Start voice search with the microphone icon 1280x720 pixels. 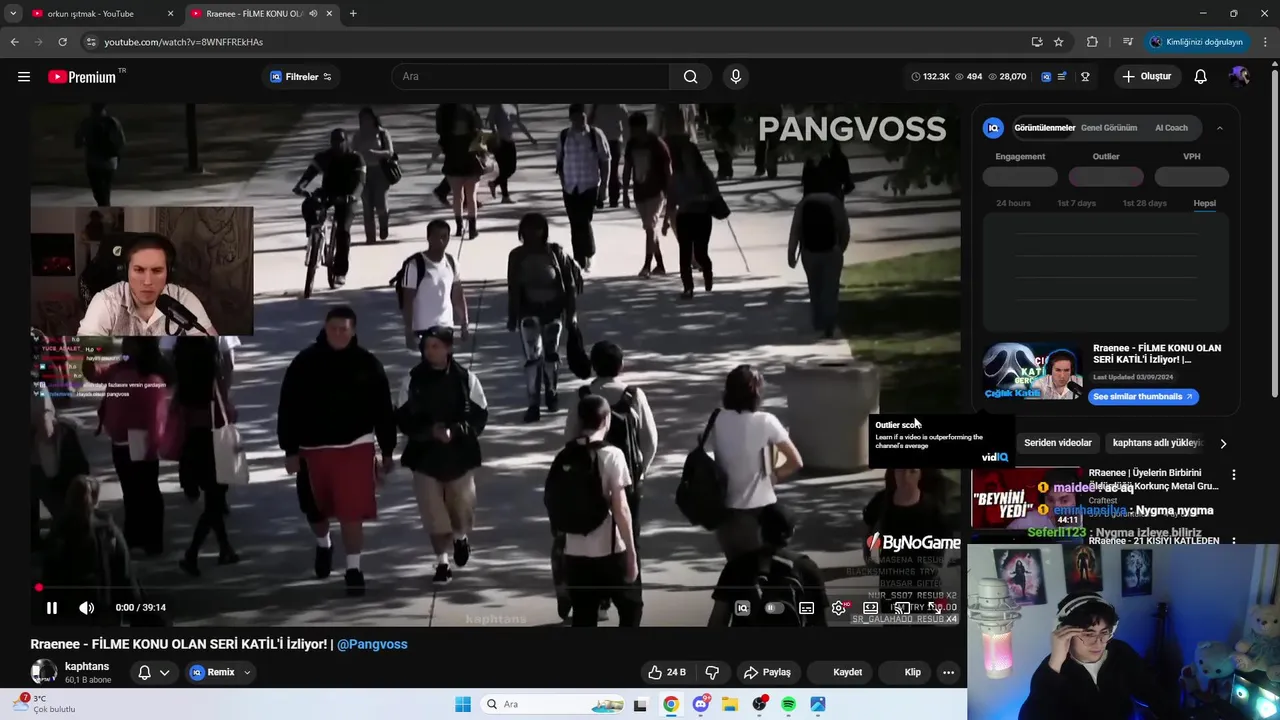(736, 77)
